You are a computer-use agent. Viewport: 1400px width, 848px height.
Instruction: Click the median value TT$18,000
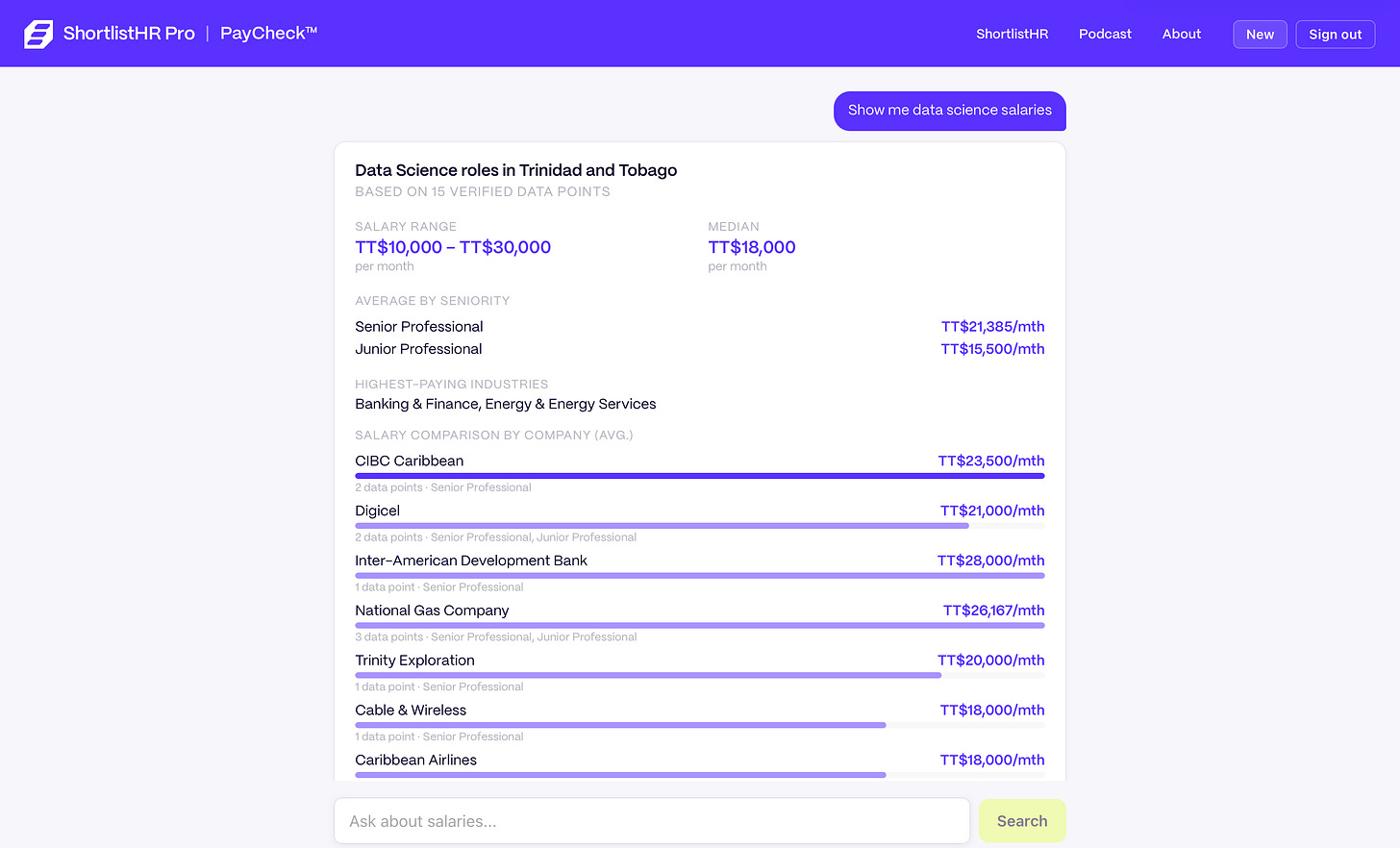(x=752, y=247)
